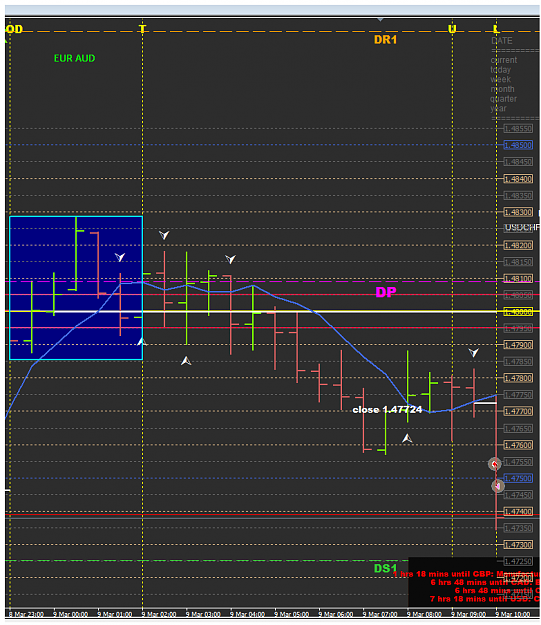Image resolution: width=541 pixels, height=625 pixels.
Task: Click the '9 Mar 05:00' time axis label
Action: (x=291, y=614)
